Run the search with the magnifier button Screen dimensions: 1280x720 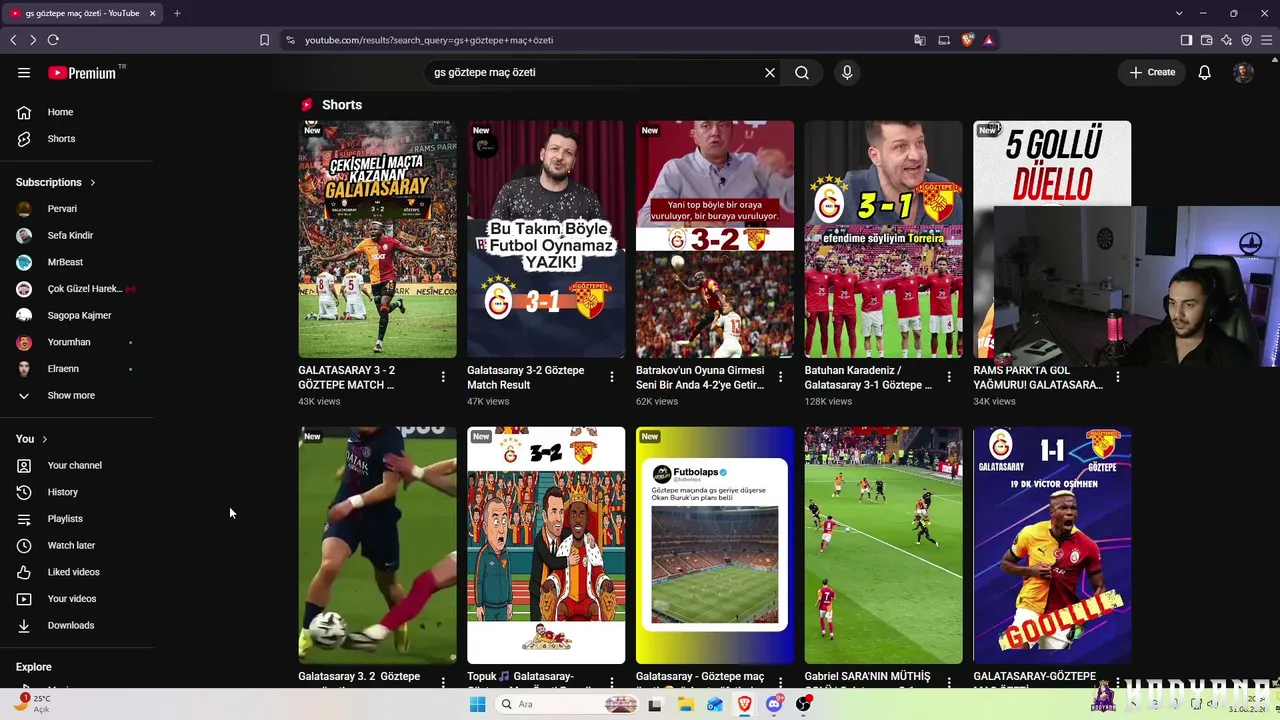tap(802, 73)
